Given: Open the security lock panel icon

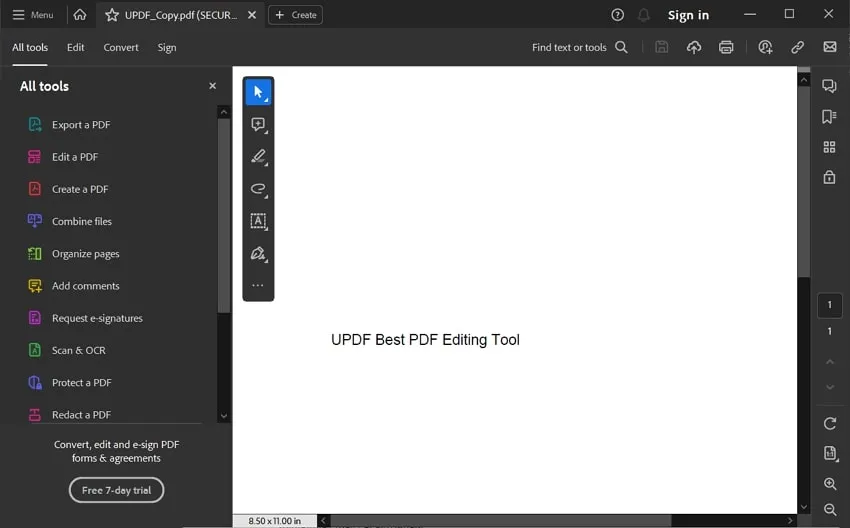Looking at the screenshot, I should (x=829, y=177).
